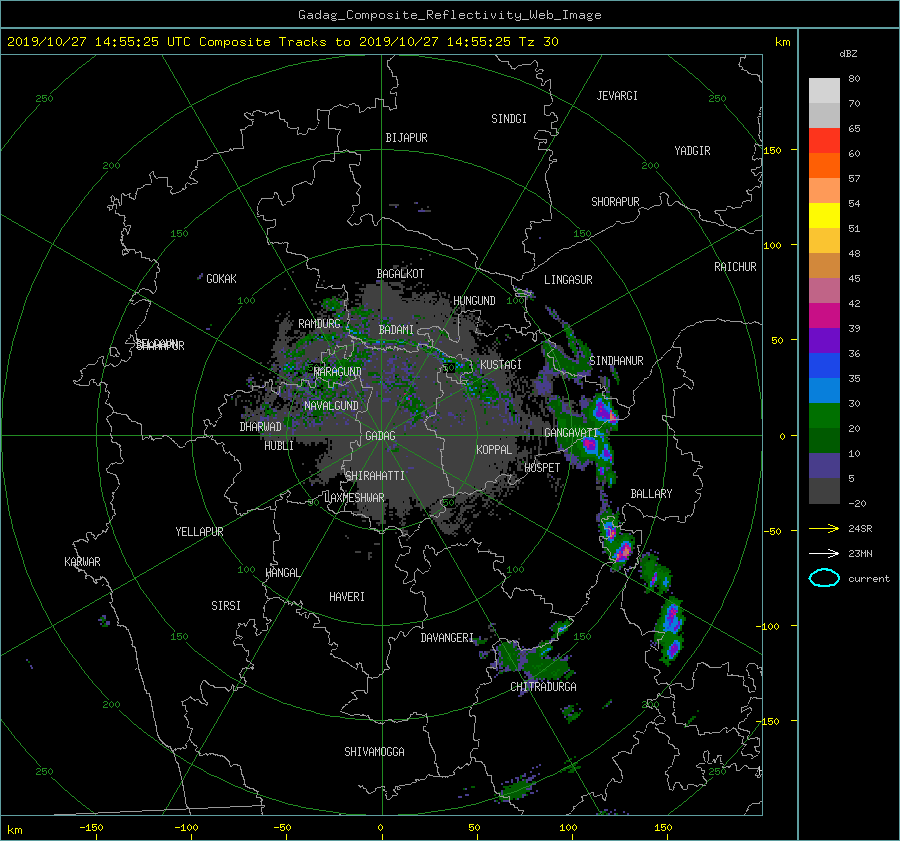Viewport: 900px width, 841px height.
Task: Click the cyan 'current' ellipse legend icon
Action: (x=824, y=578)
